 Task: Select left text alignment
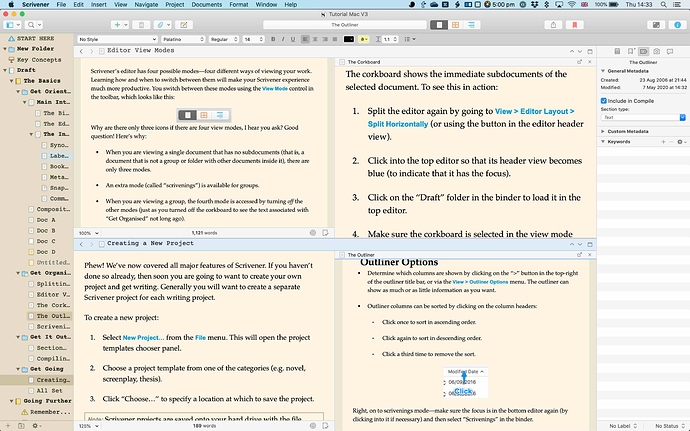pos(305,39)
